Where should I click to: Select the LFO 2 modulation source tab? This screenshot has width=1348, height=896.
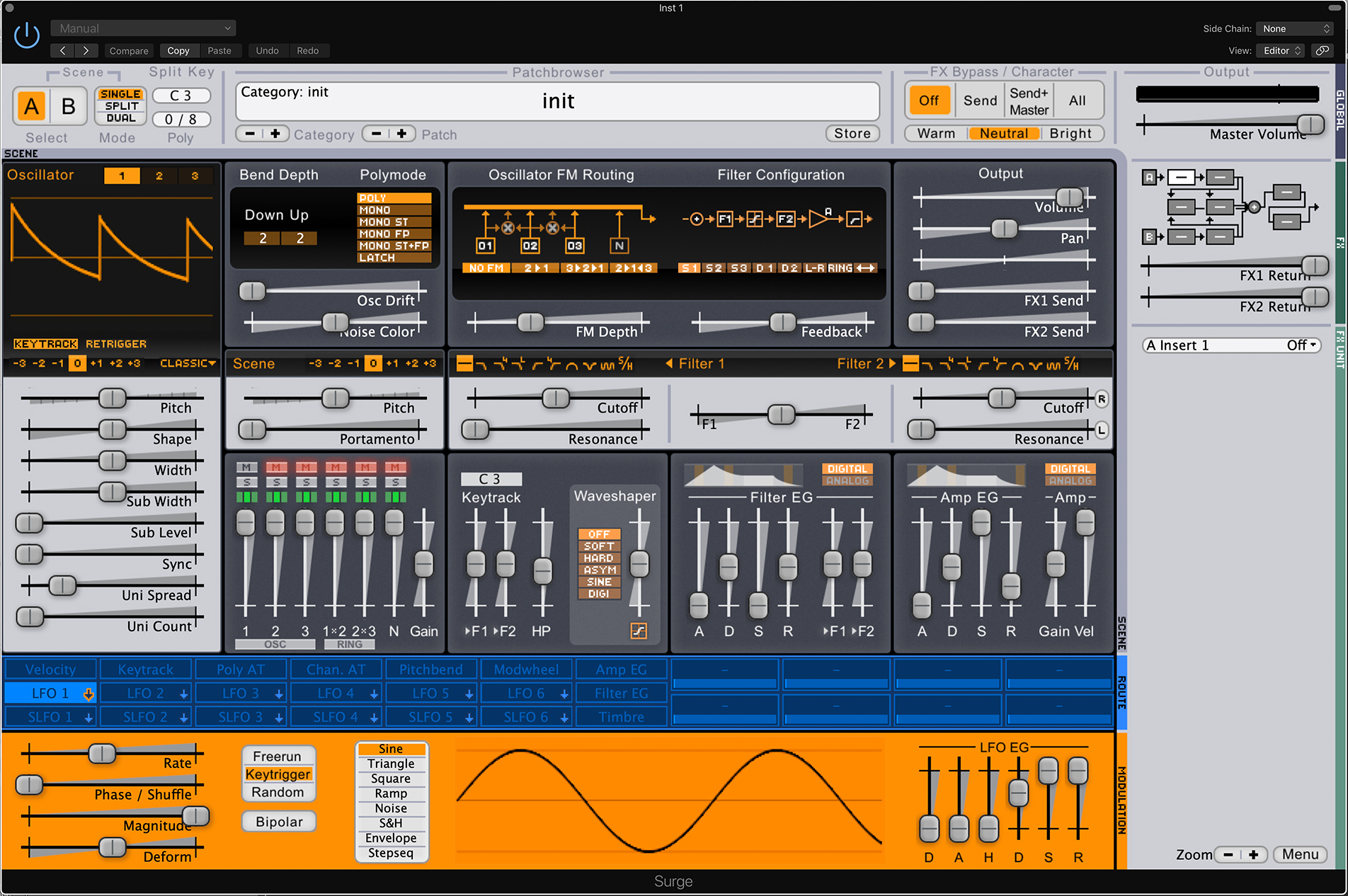pyautogui.click(x=146, y=694)
